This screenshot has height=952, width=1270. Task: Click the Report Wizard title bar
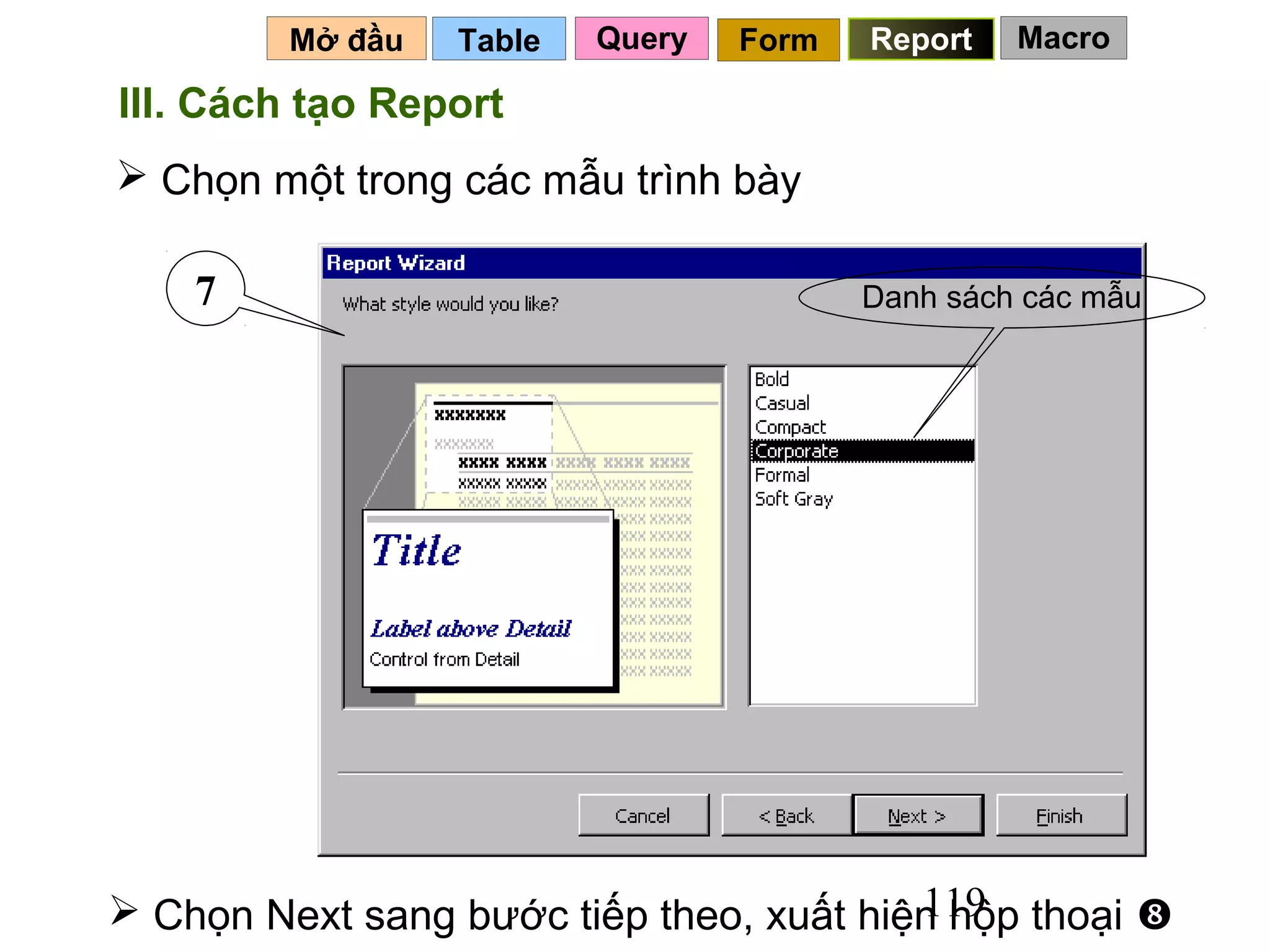732,263
